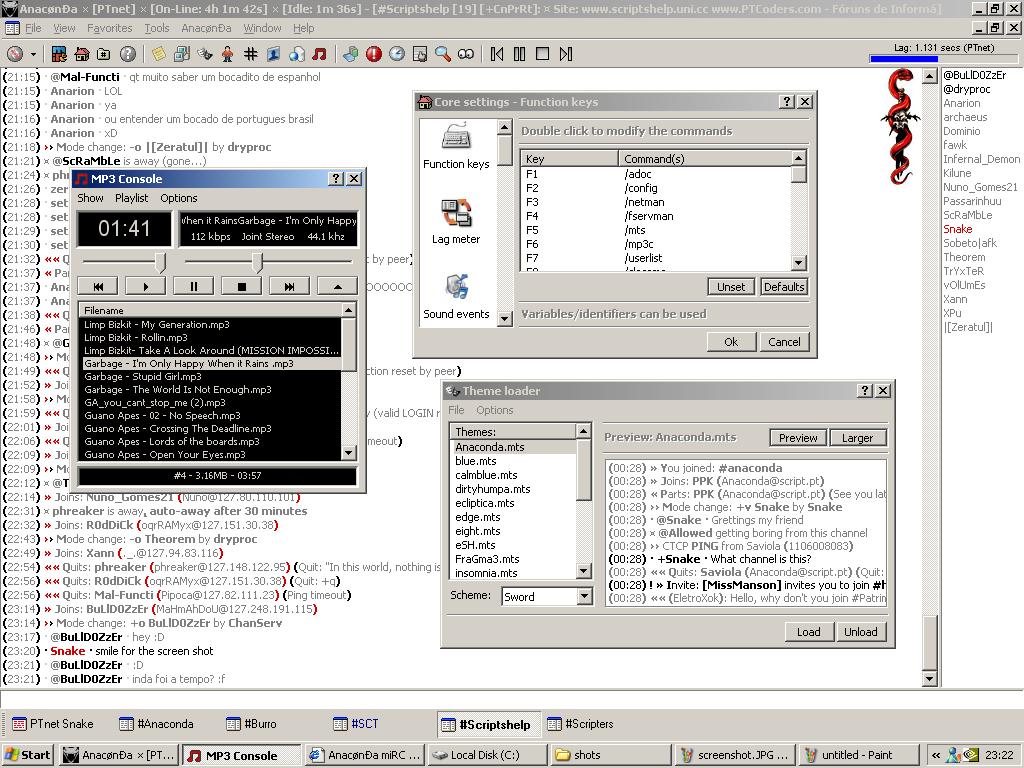Image resolution: width=1024 pixels, height=768 pixels.
Task: Stop playback in MP3 Console
Action: tap(241, 286)
